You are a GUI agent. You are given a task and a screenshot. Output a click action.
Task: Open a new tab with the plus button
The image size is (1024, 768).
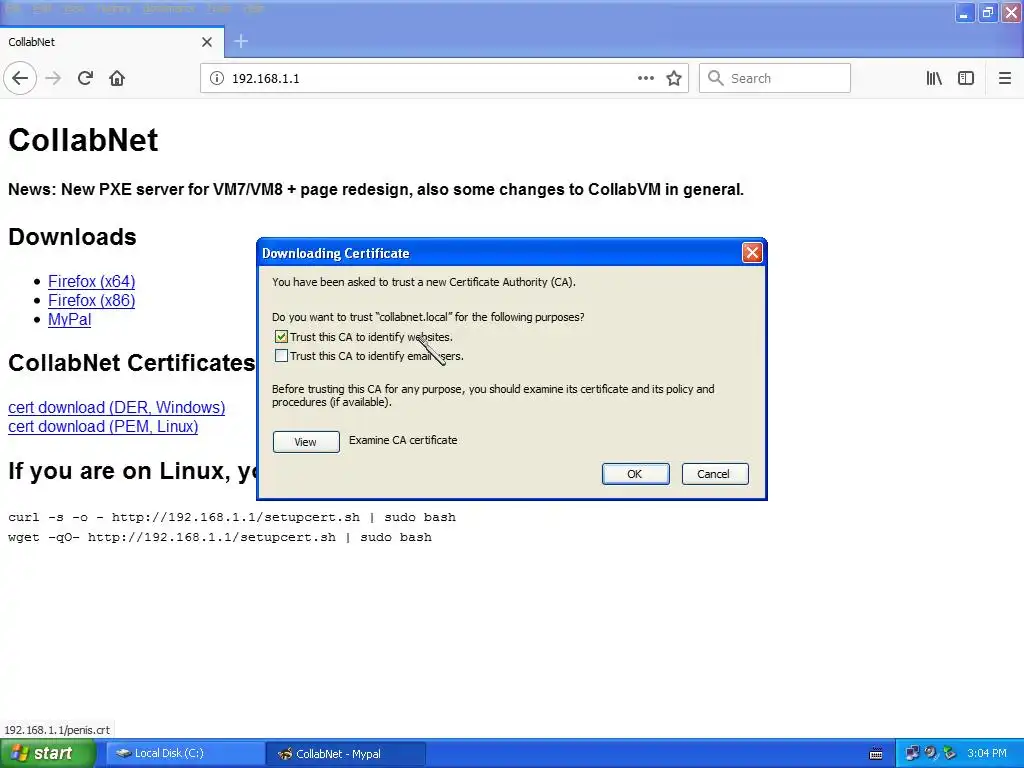pos(241,41)
